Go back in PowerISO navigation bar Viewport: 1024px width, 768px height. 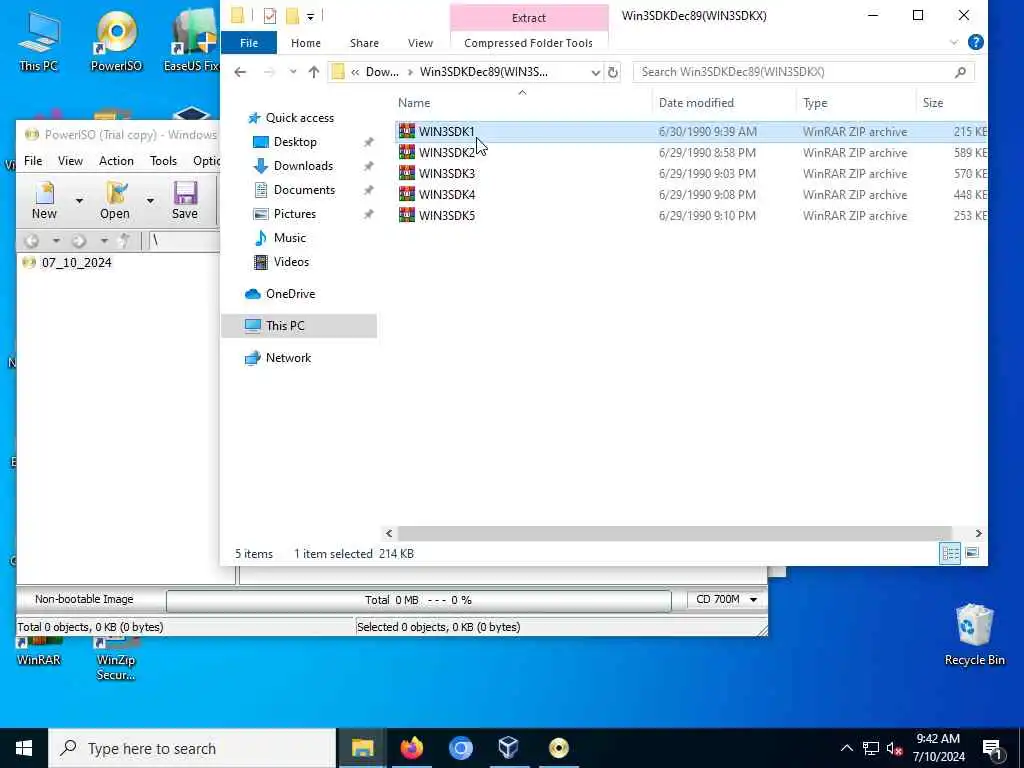(31, 241)
